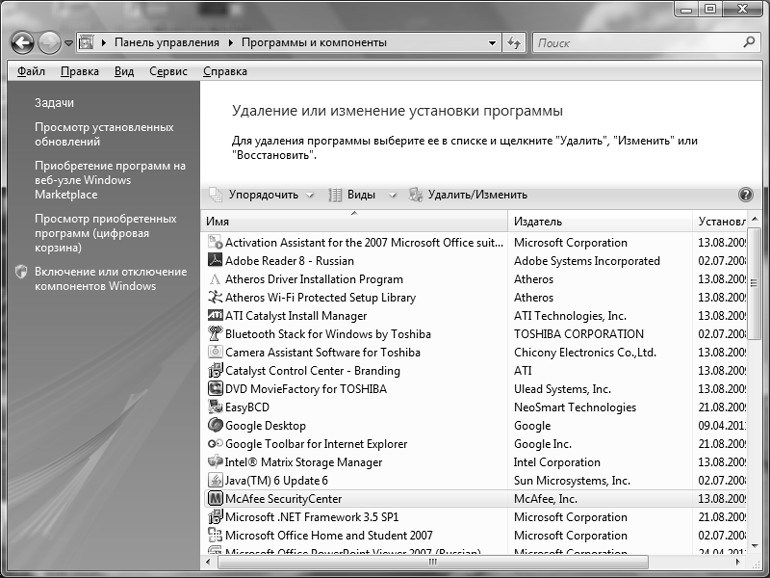The width and height of the screenshot is (770, 578).
Task: Open recent pages dropdown next to Forward
Action: pyautogui.click(x=69, y=43)
